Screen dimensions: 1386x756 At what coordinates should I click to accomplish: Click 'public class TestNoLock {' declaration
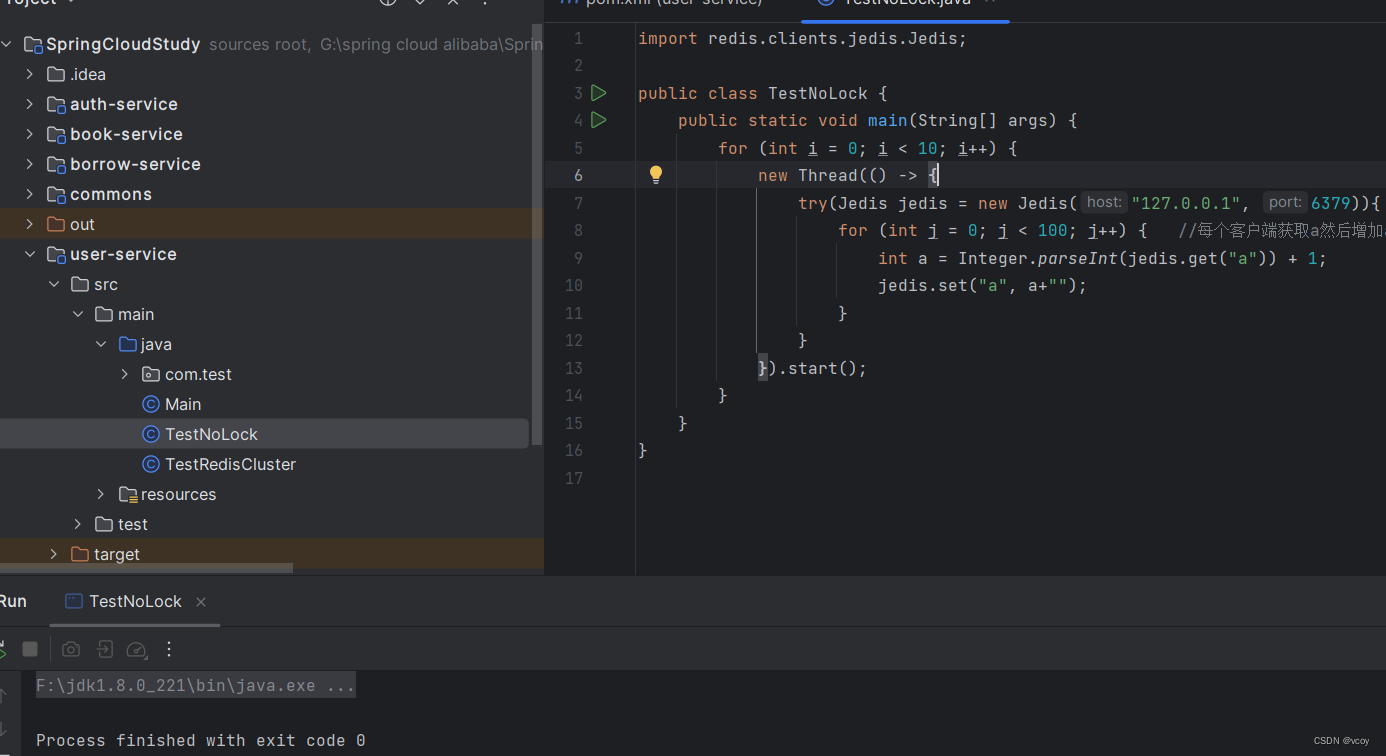(763, 93)
